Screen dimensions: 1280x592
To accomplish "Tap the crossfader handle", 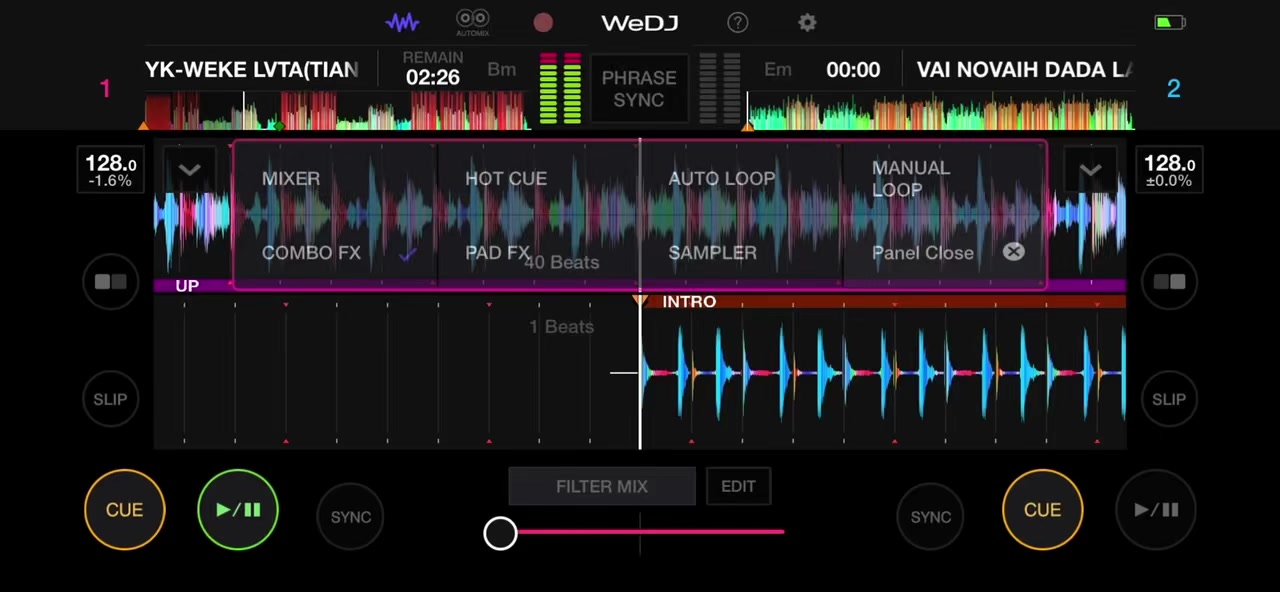I will click(x=500, y=533).
